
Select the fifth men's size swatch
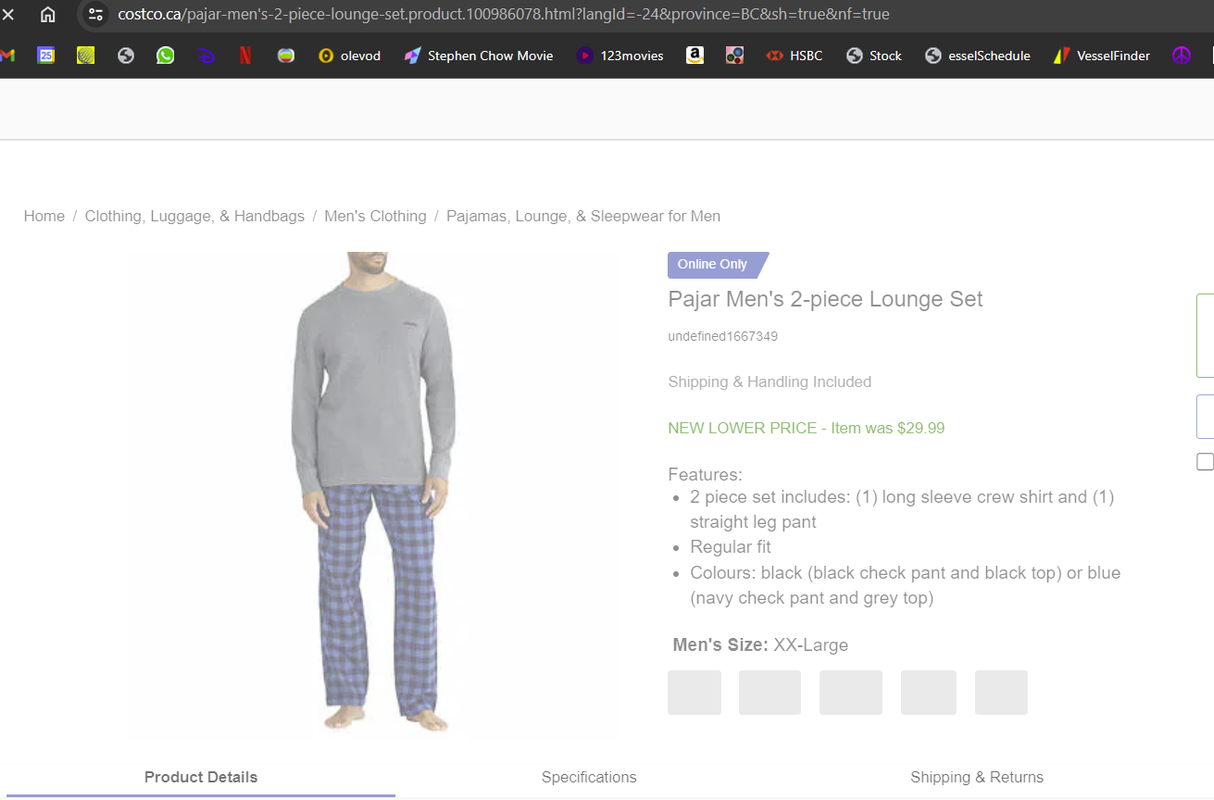[x=1001, y=692]
